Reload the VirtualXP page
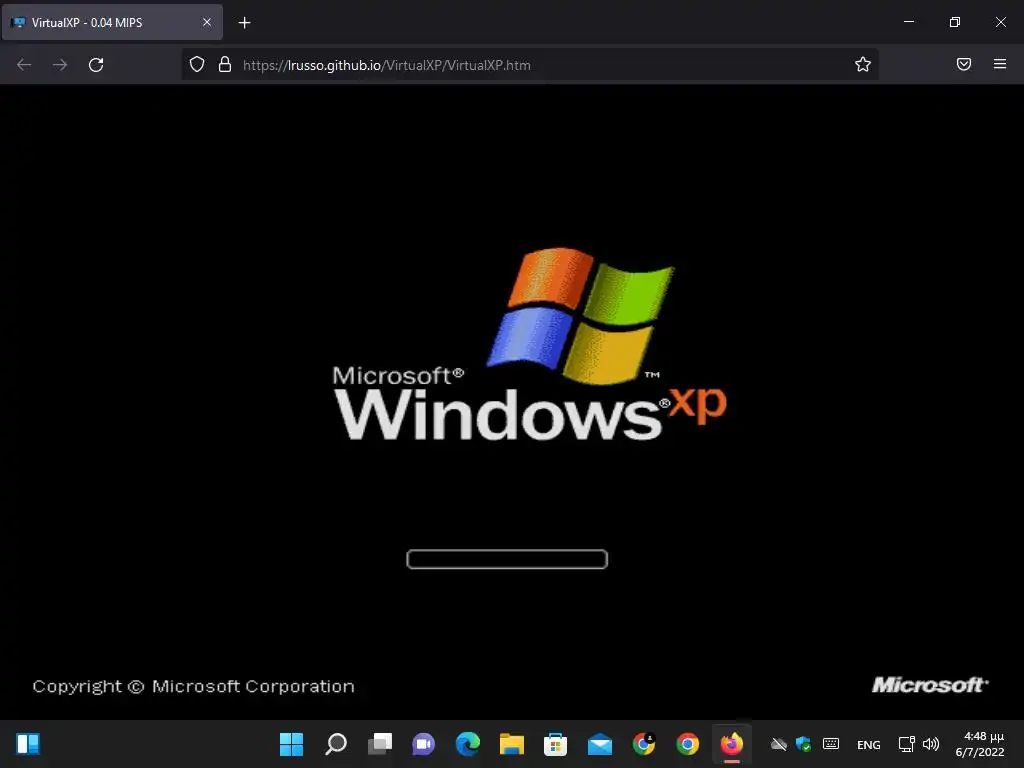The image size is (1024, 768). [96, 65]
